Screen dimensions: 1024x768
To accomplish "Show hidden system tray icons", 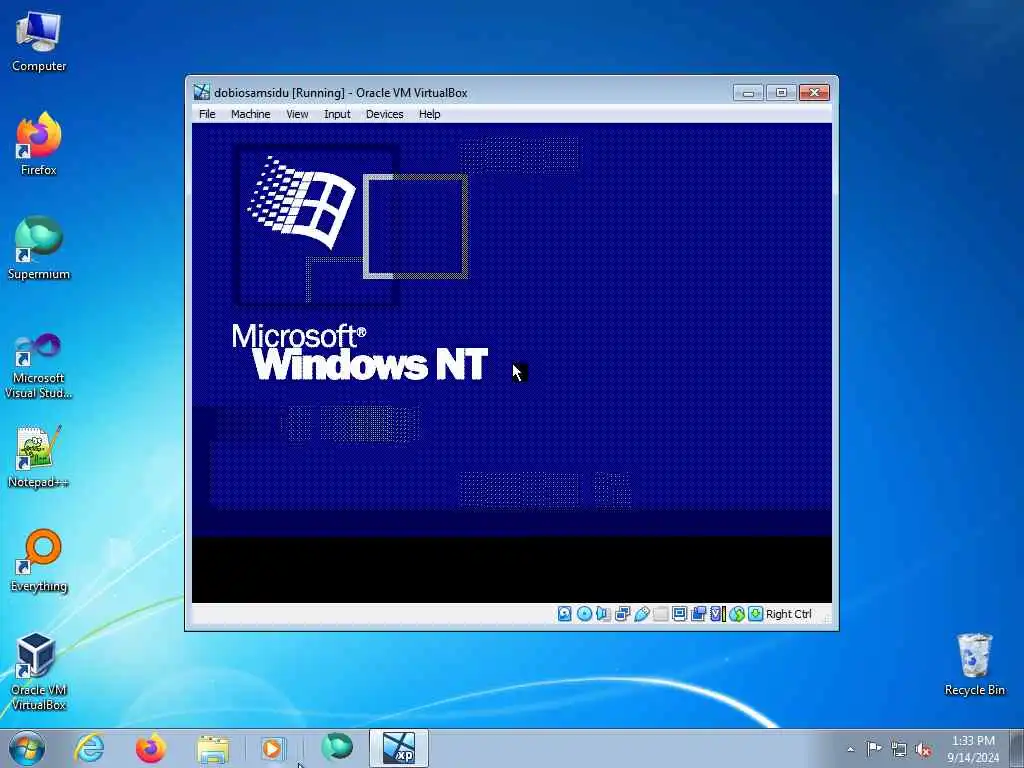I will pyautogui.click(x=850, y=749).
